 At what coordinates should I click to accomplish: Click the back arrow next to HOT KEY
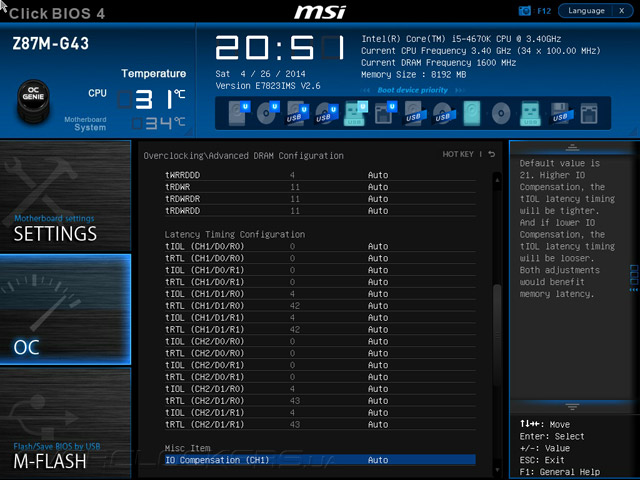[492, 154]
